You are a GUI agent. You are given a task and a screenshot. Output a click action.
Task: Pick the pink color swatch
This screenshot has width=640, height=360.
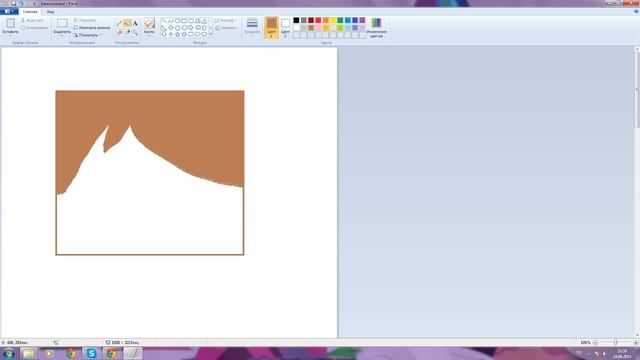point(318,28)
